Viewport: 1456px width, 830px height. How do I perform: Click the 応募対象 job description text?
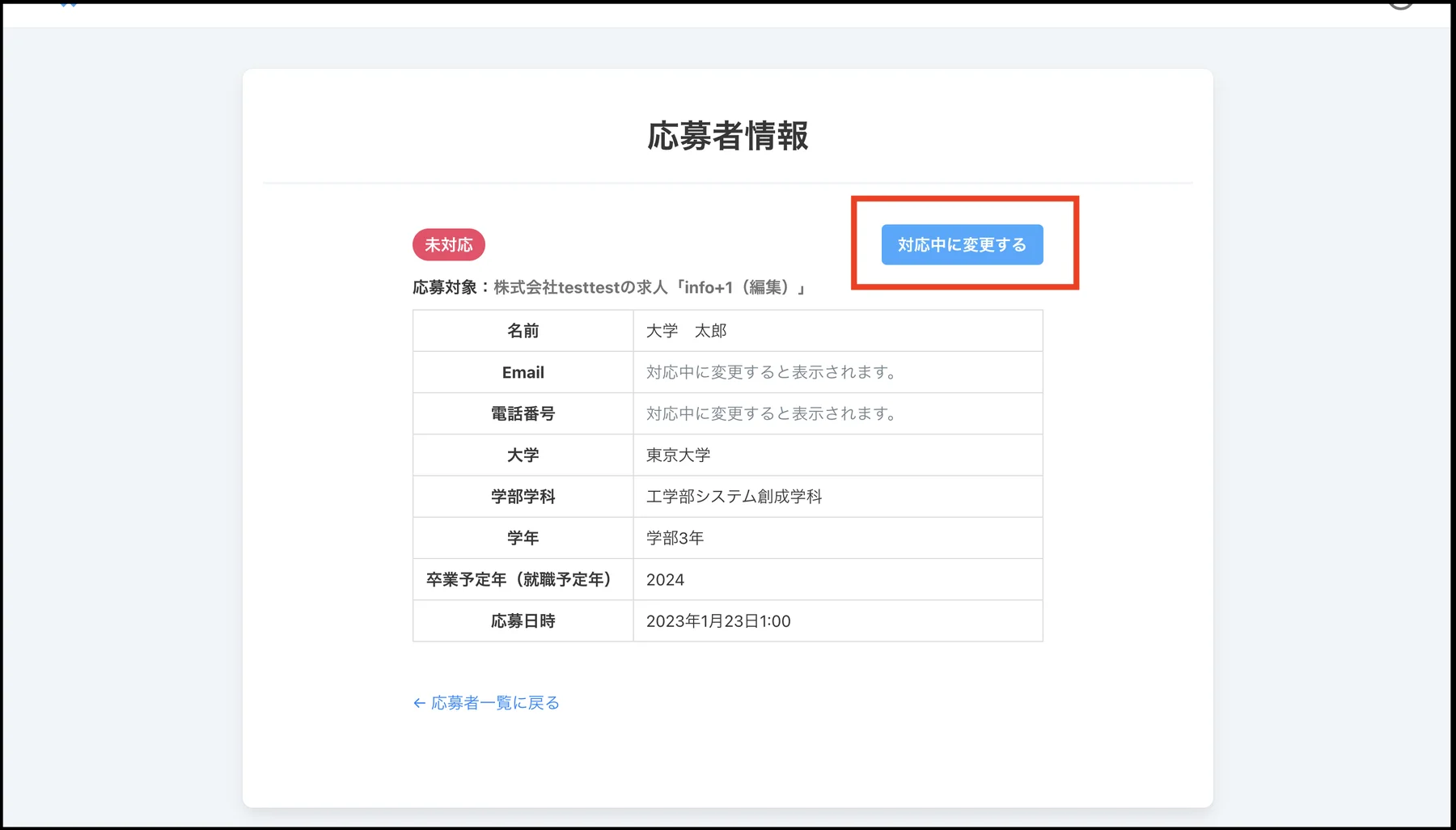tap(608, 287)
